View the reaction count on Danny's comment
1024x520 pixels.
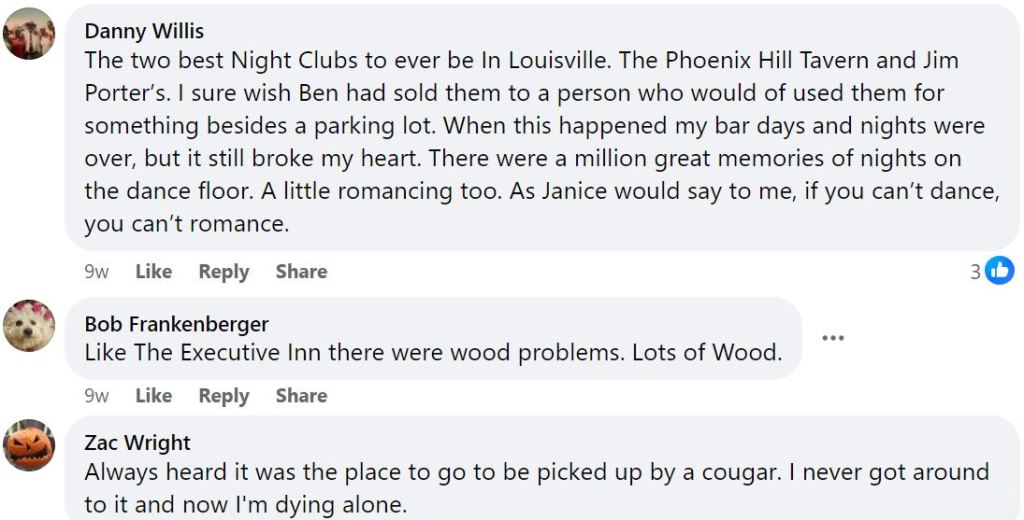point(975,271)
